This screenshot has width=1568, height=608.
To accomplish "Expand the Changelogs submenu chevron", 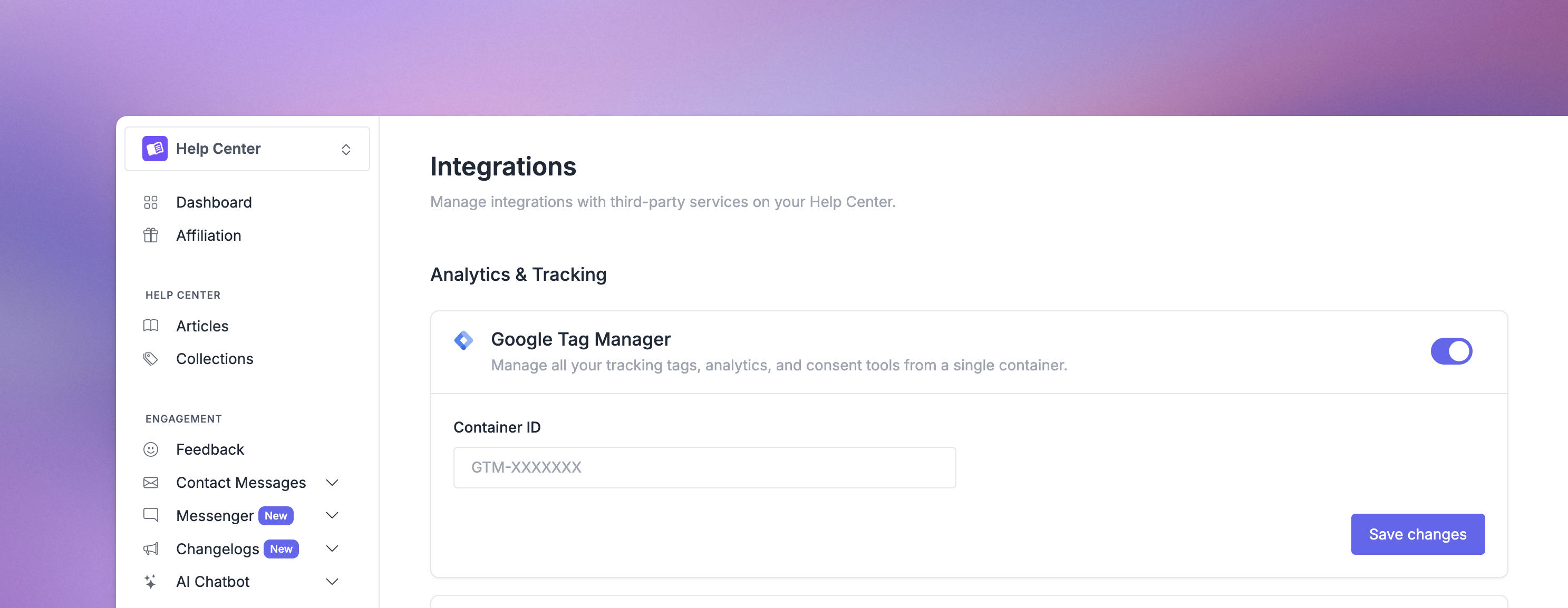I will point(332,549).
